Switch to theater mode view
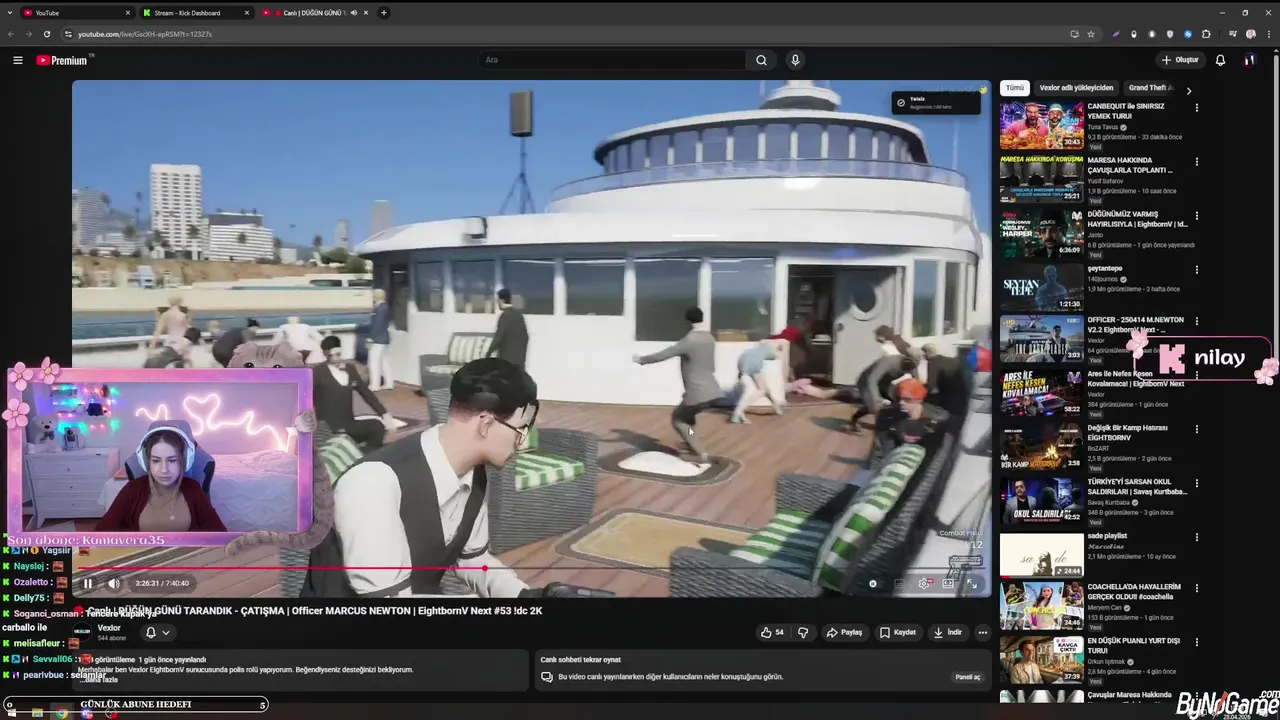The image size is (1280, 720). click(948, 584)
